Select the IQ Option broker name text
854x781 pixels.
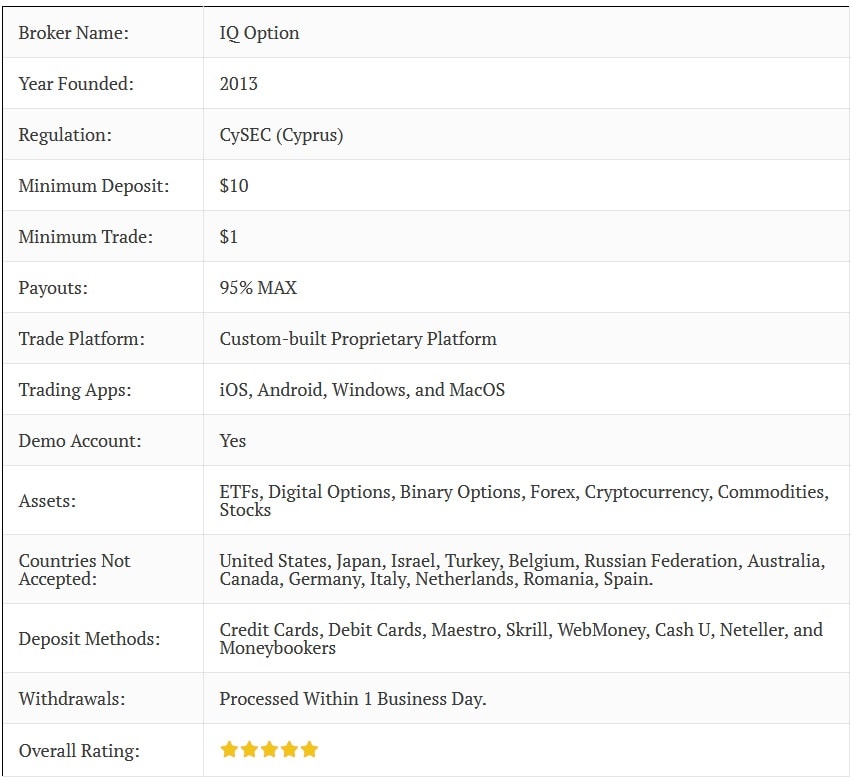[x=259, y=33]
